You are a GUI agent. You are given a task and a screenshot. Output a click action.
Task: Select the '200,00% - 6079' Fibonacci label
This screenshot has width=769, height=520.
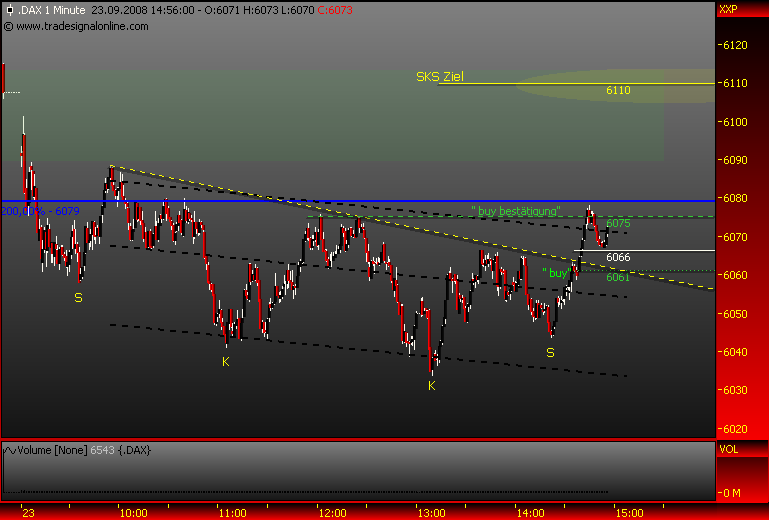40,211
